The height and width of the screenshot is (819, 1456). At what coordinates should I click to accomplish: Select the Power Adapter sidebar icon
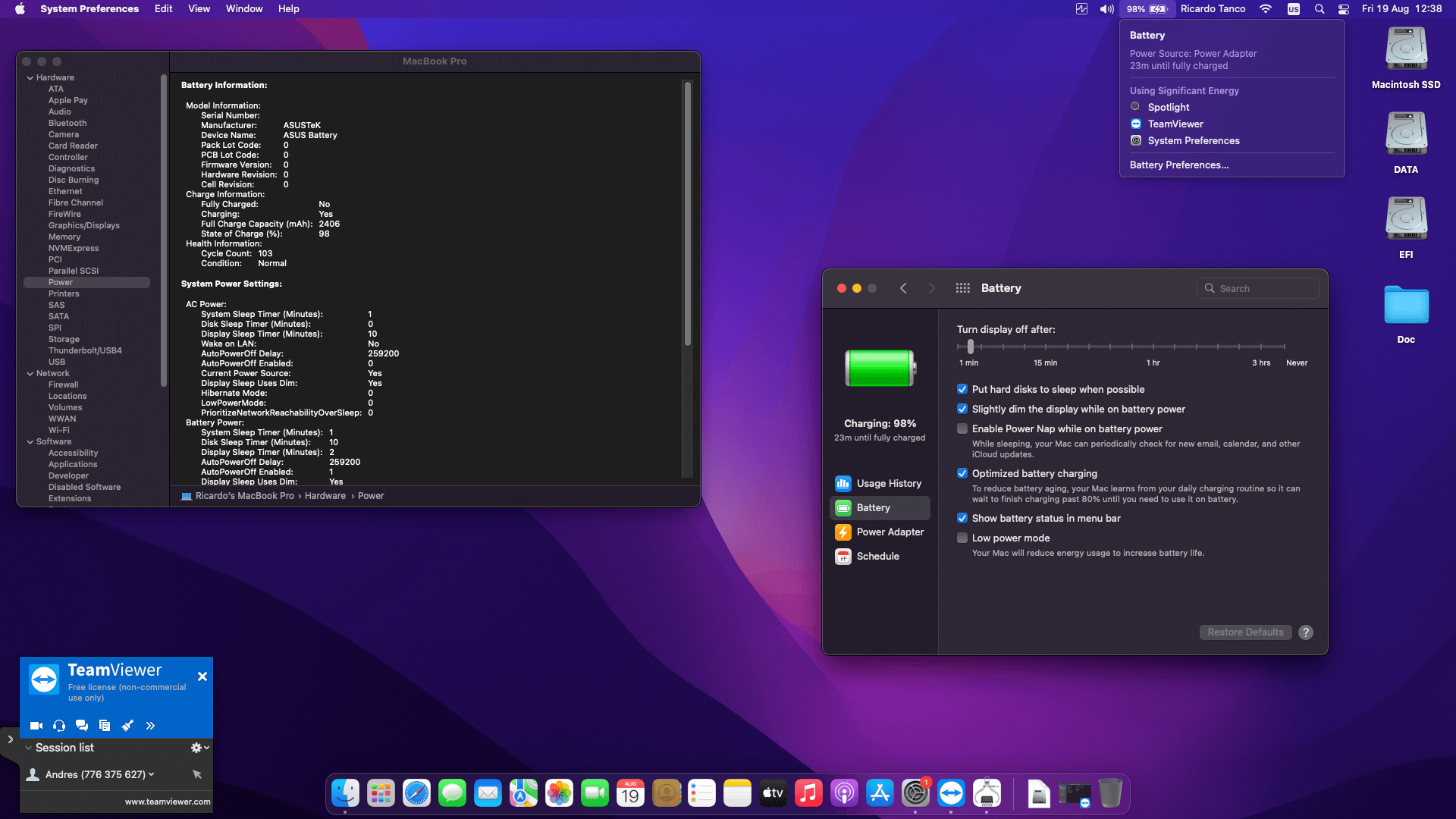(x=889, y=532)
